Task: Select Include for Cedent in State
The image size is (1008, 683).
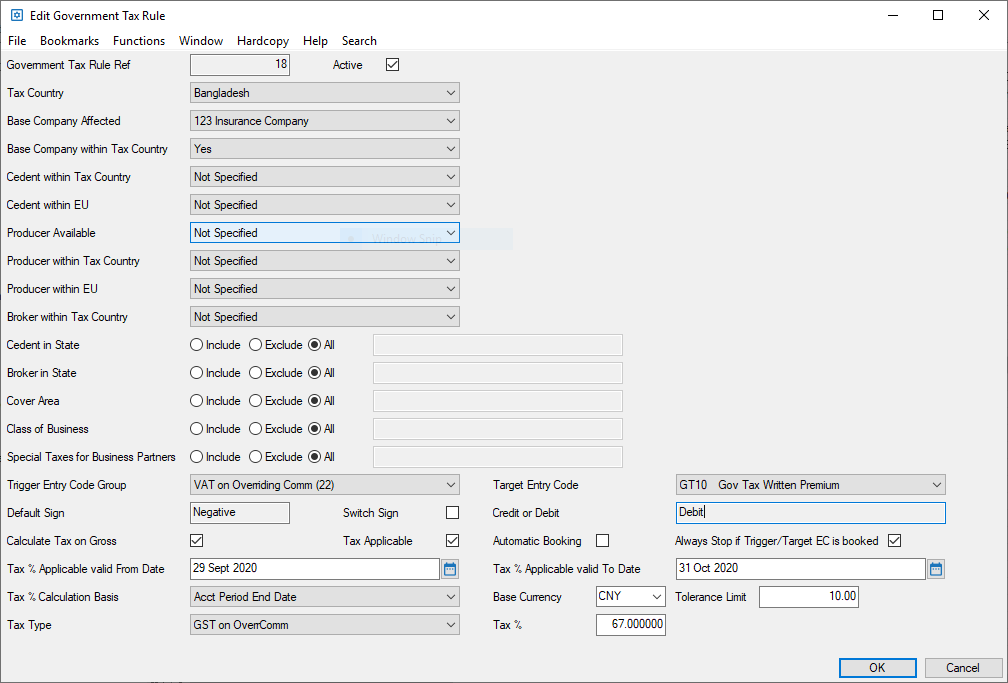Action: (197, 345)
